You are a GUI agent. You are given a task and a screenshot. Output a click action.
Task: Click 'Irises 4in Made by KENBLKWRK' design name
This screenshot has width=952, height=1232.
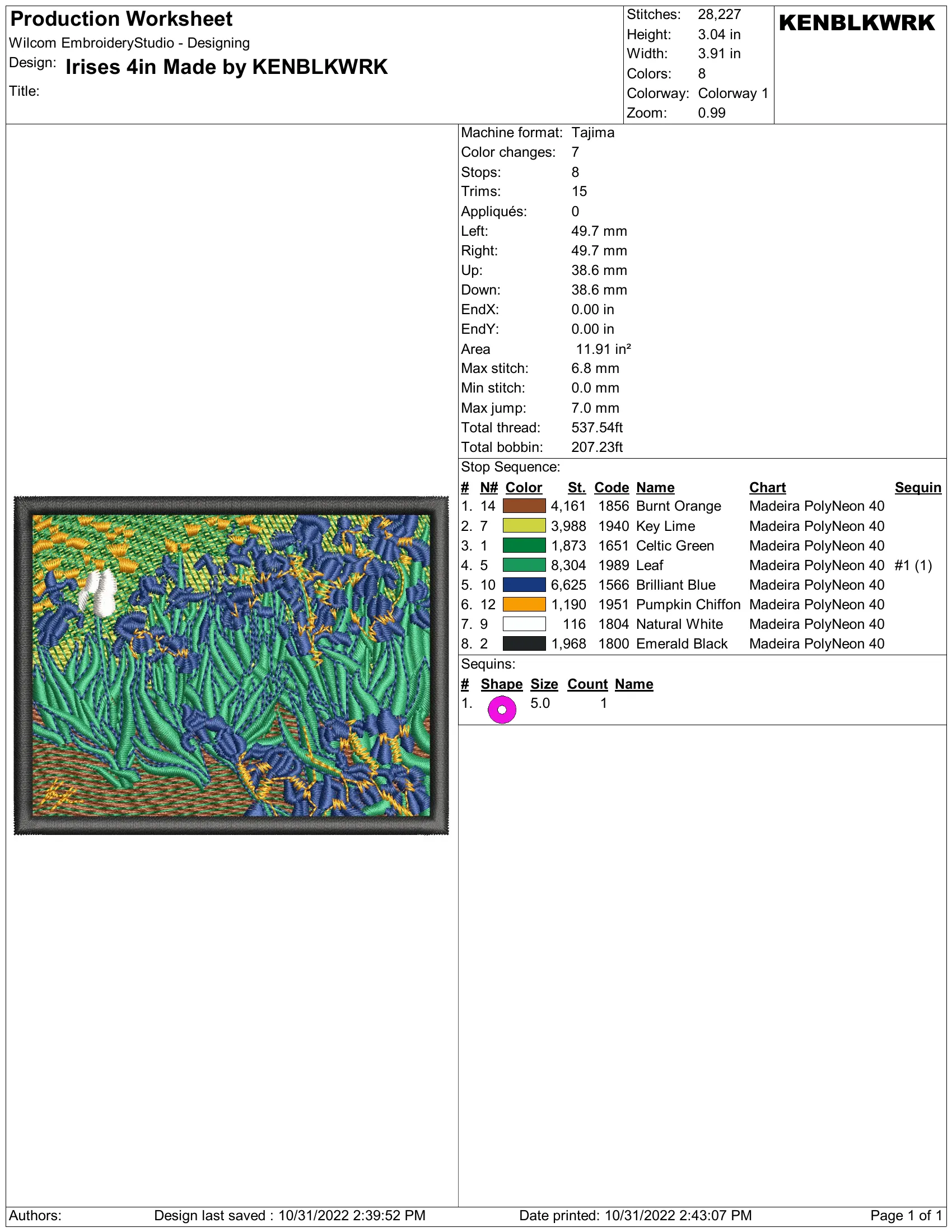click(x=227, y=67)
